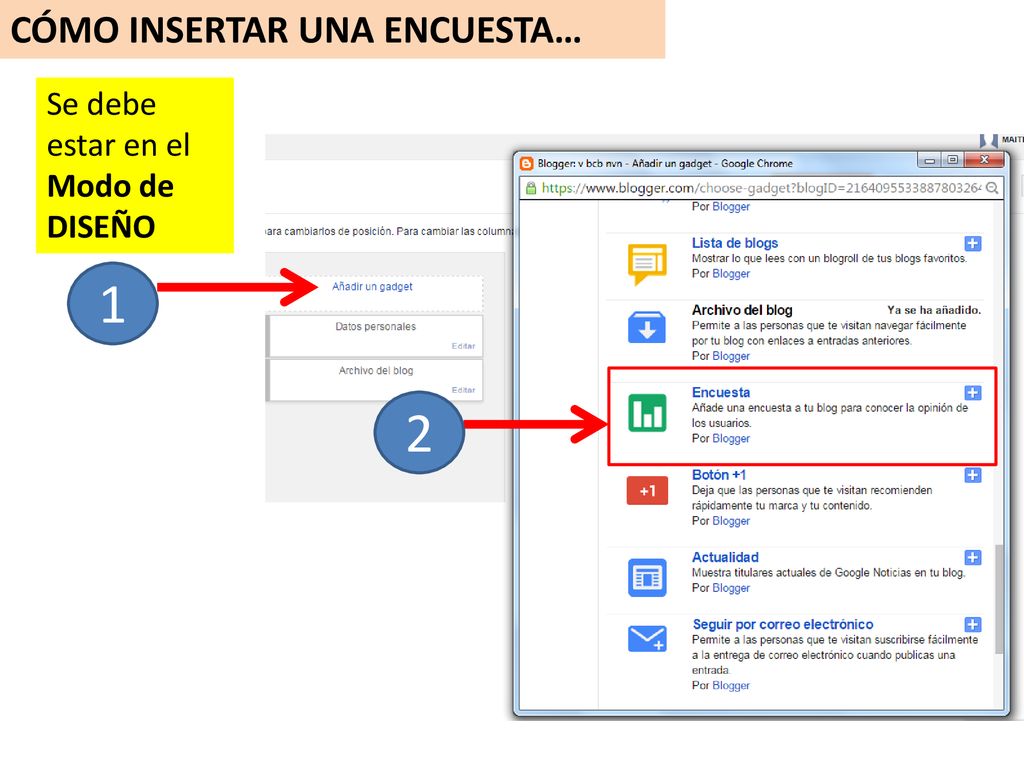The image size is (1024, 768).
Task: Select the green Encuesta chart icon
Action: [x=647, y=413]
